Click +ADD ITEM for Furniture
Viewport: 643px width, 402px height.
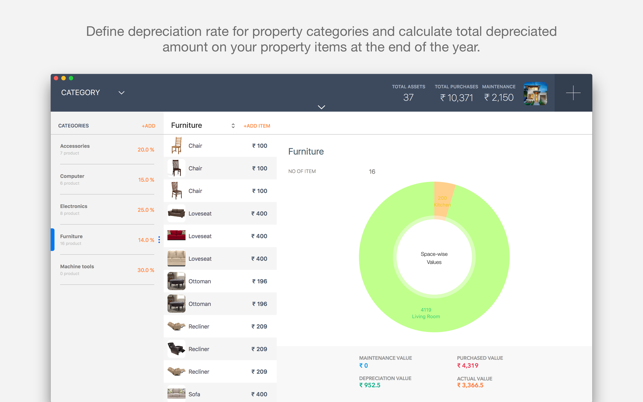[257, 126]
